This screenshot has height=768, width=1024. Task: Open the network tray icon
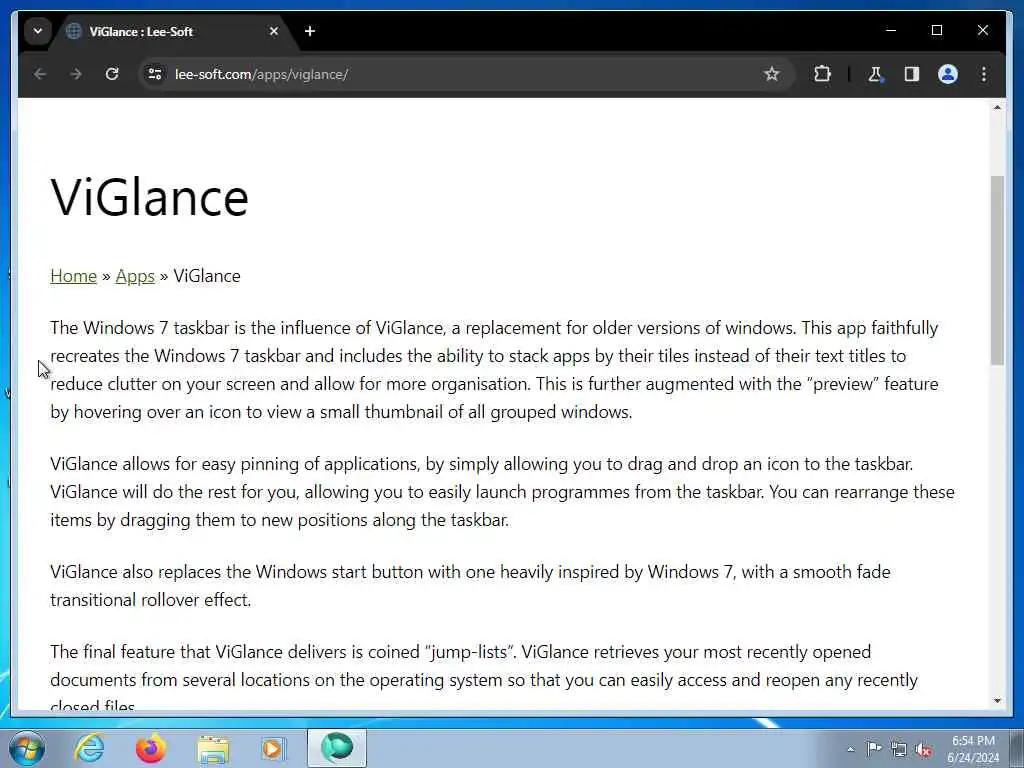(899, 750)
